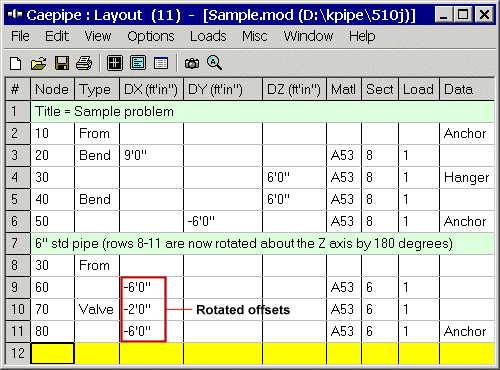This screenshot has width=500, height=370.
Task: Click the Anchor data cell for node 80
Action: click(x=467, y=331)
